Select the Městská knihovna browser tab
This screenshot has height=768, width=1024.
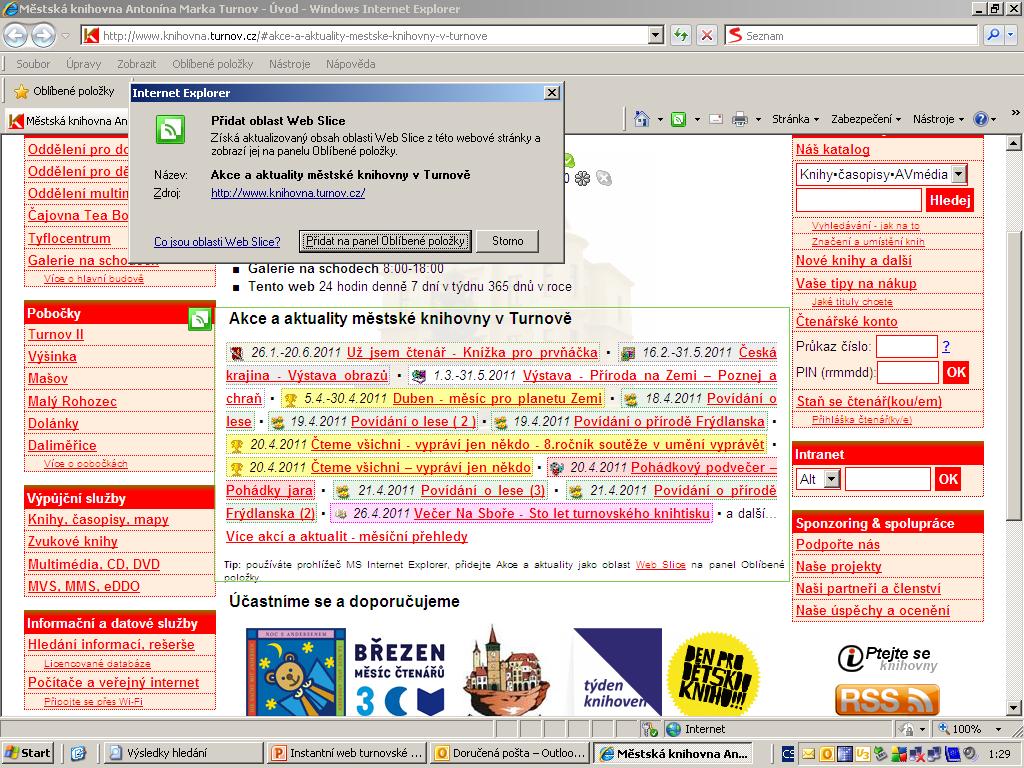[68, 121]
